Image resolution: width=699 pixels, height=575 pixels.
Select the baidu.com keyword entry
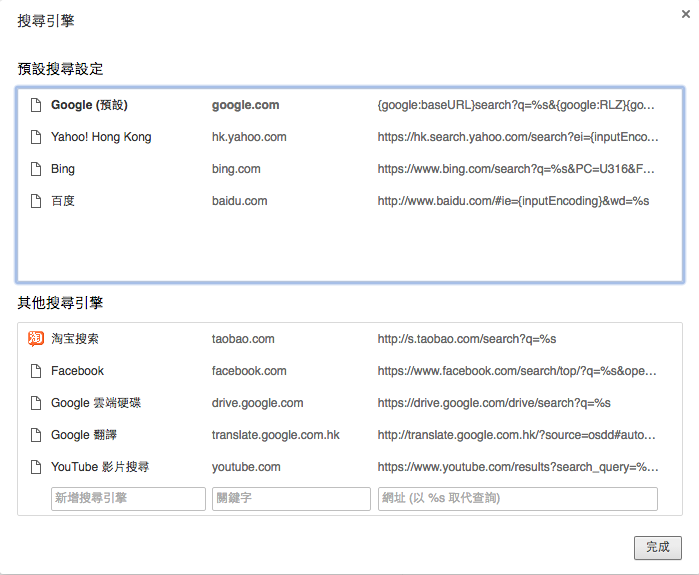point(240,201)
